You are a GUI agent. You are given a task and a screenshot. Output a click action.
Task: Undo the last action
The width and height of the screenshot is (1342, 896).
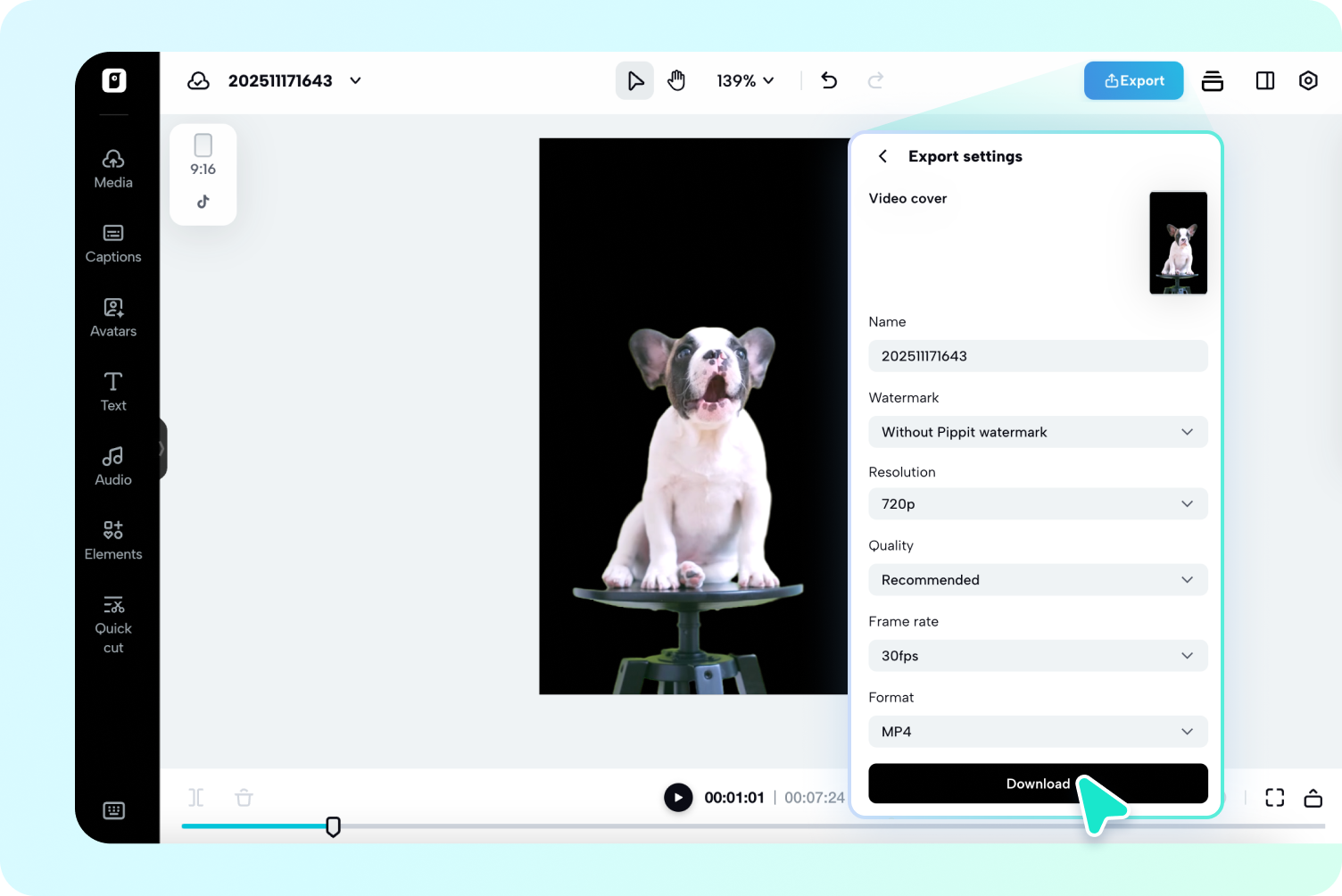pyautogui.click(x=829, y=80)
